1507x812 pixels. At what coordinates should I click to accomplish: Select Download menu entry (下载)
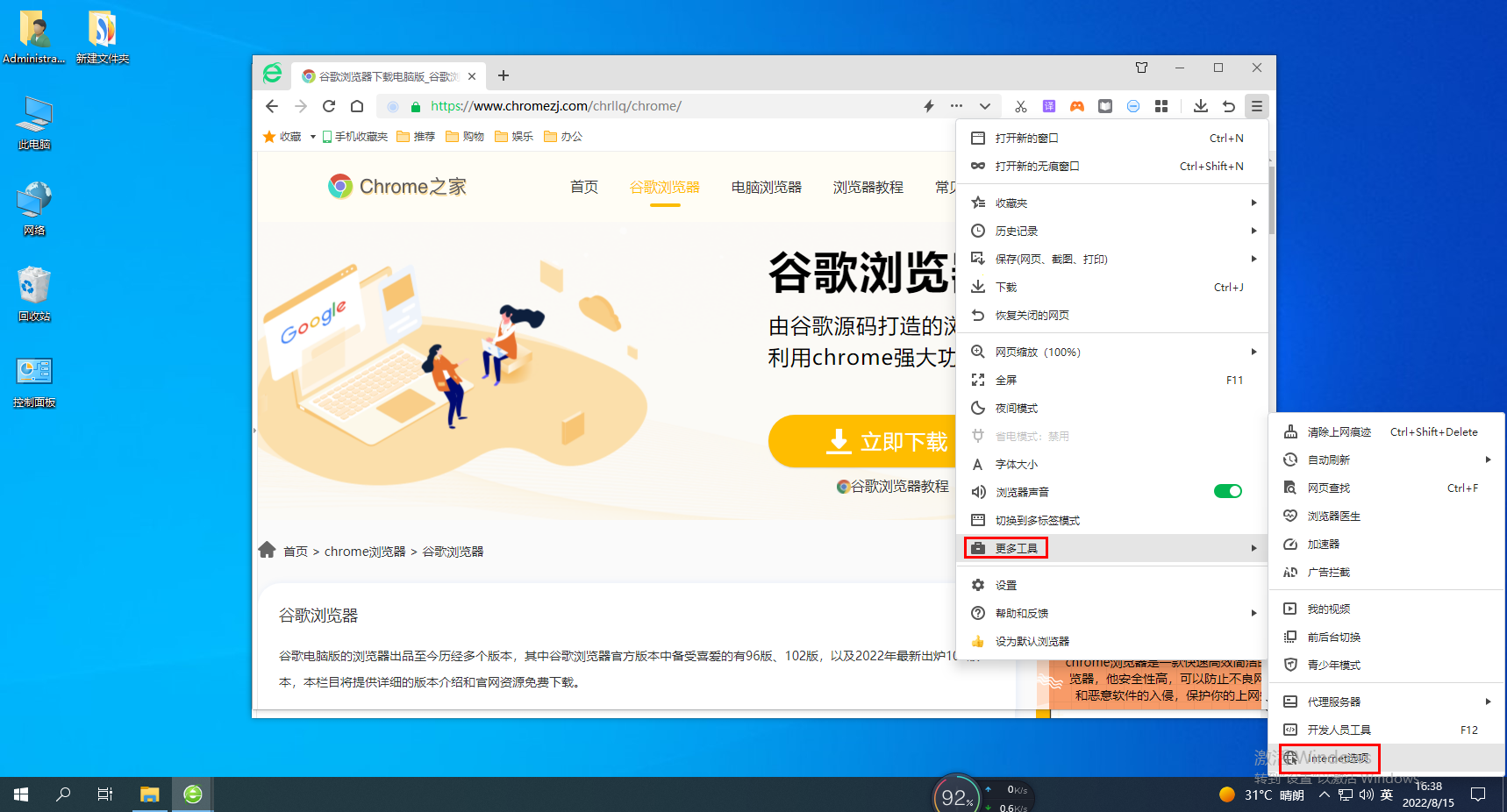(x=1111, y=287)
